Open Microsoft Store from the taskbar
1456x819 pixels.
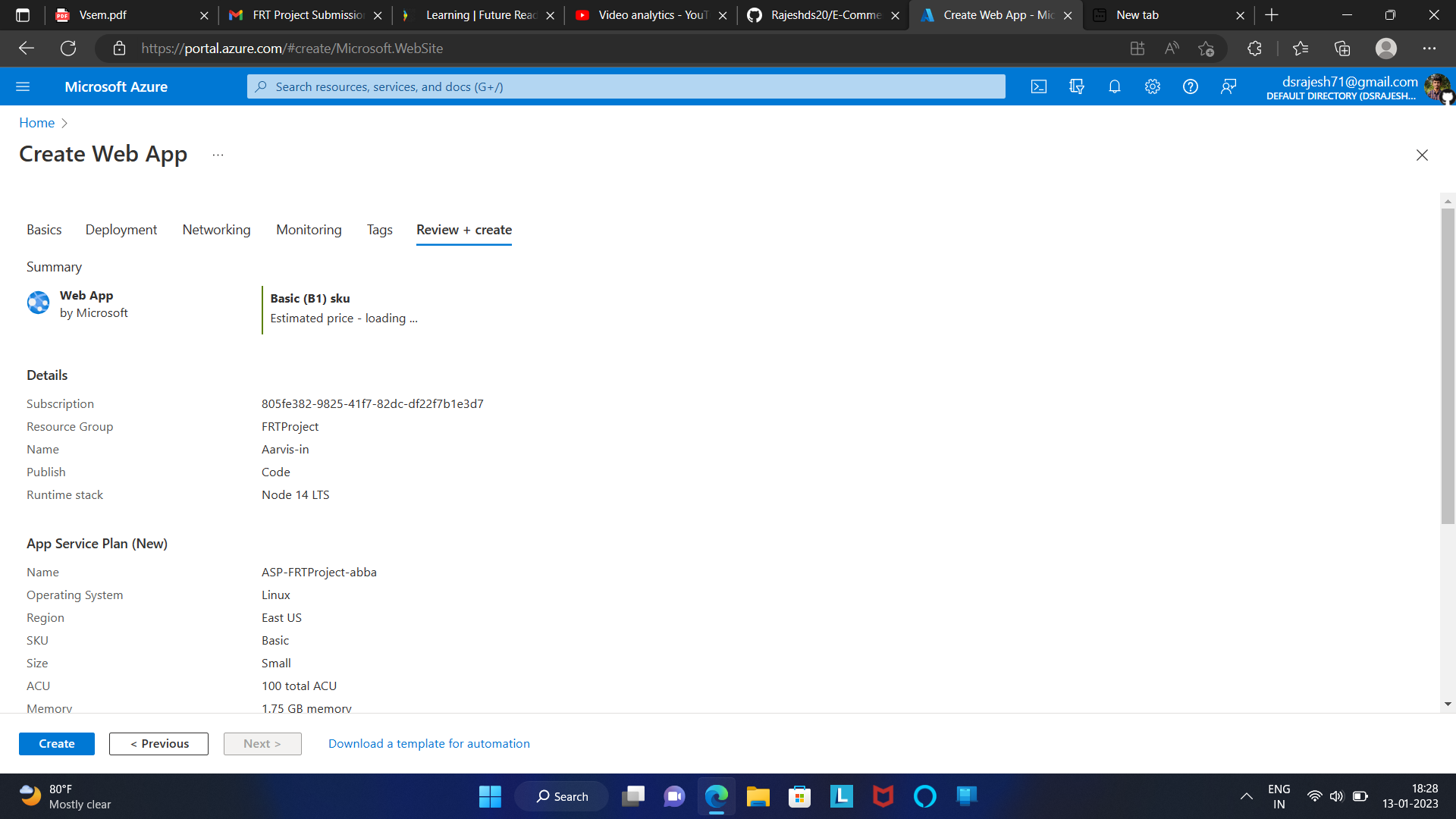tap(800, 796)
